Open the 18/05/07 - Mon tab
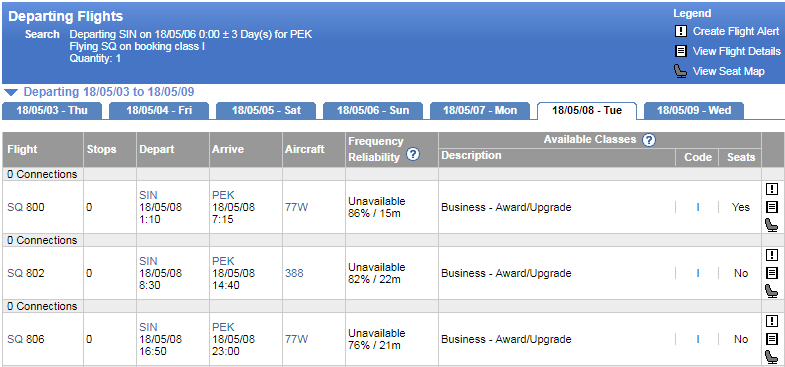The width and height of the screenshot is (785, 367). 480,111
